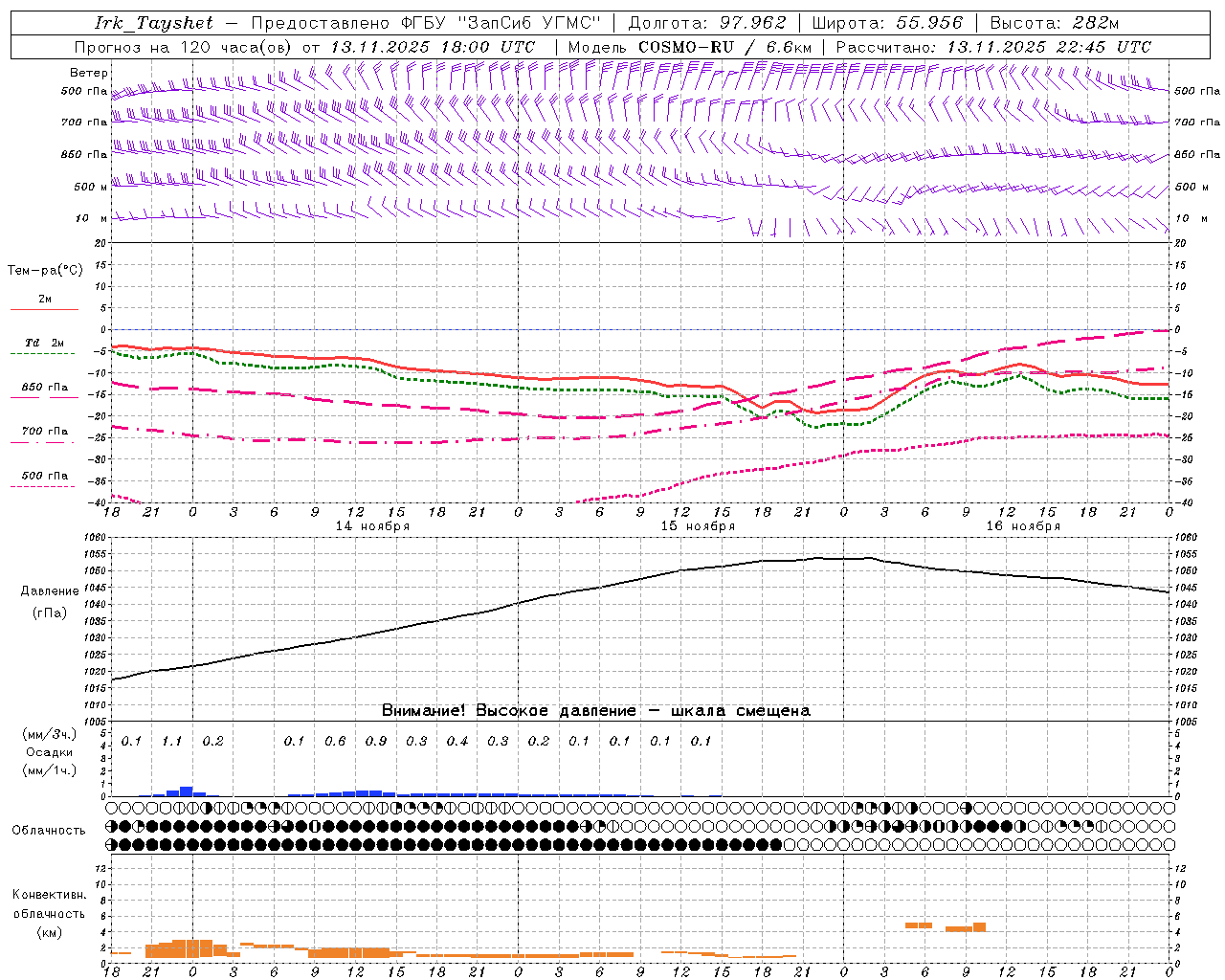1225x980 pixels.
Task: Click the "500 м" wind level label on the left
Action: coord(91,187)
